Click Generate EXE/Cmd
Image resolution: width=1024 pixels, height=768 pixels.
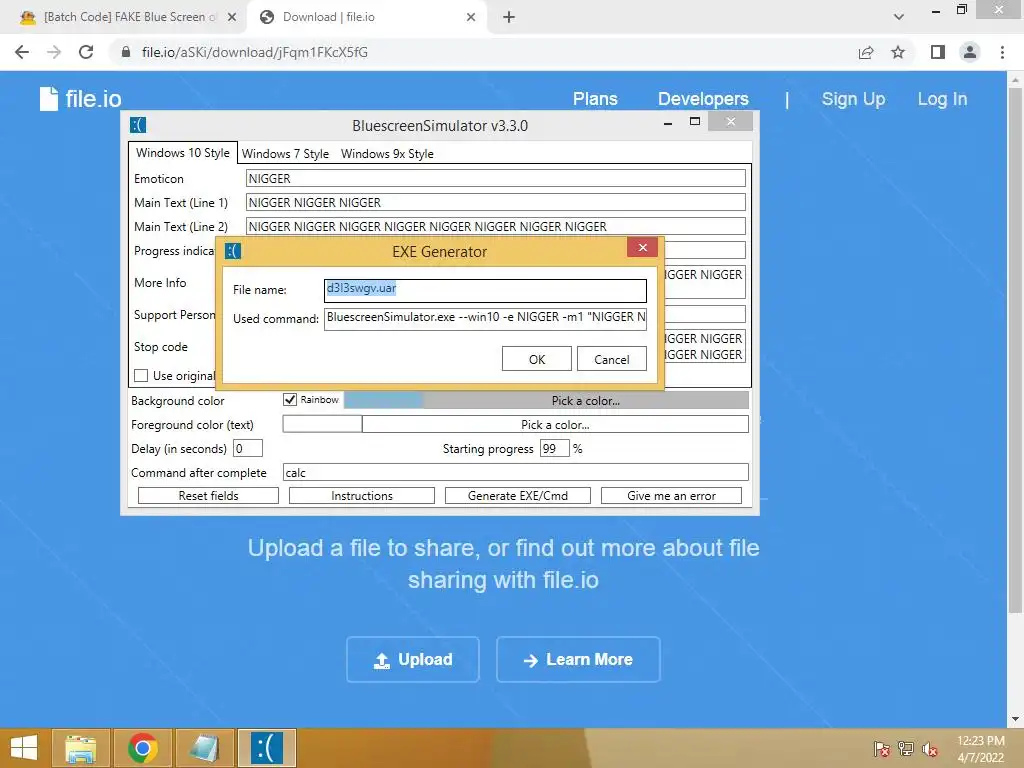tap(518, 496)
